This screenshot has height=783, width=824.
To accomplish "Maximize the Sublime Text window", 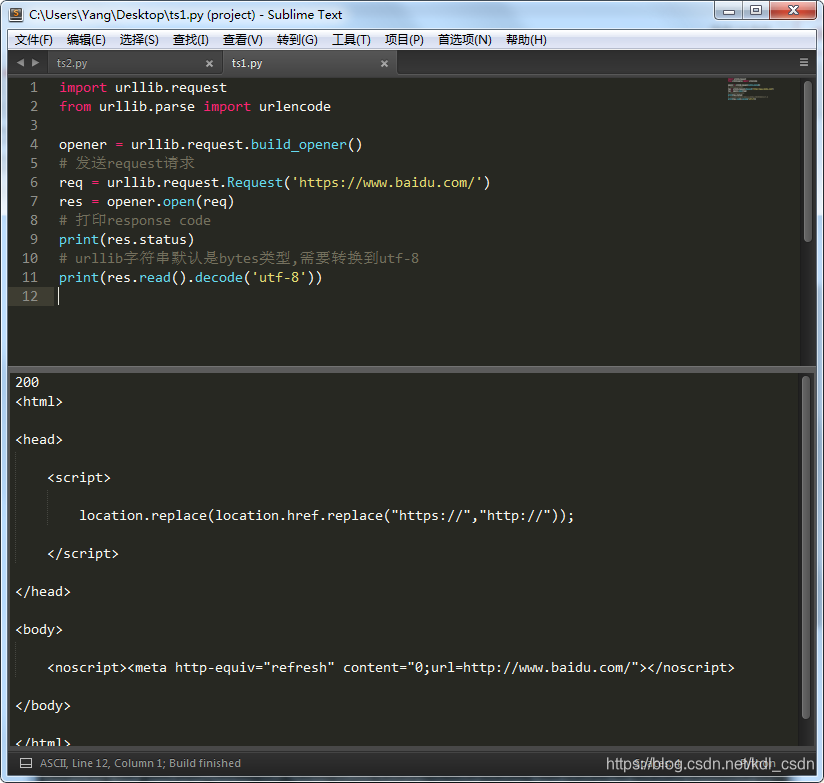I will pos(756,11).
